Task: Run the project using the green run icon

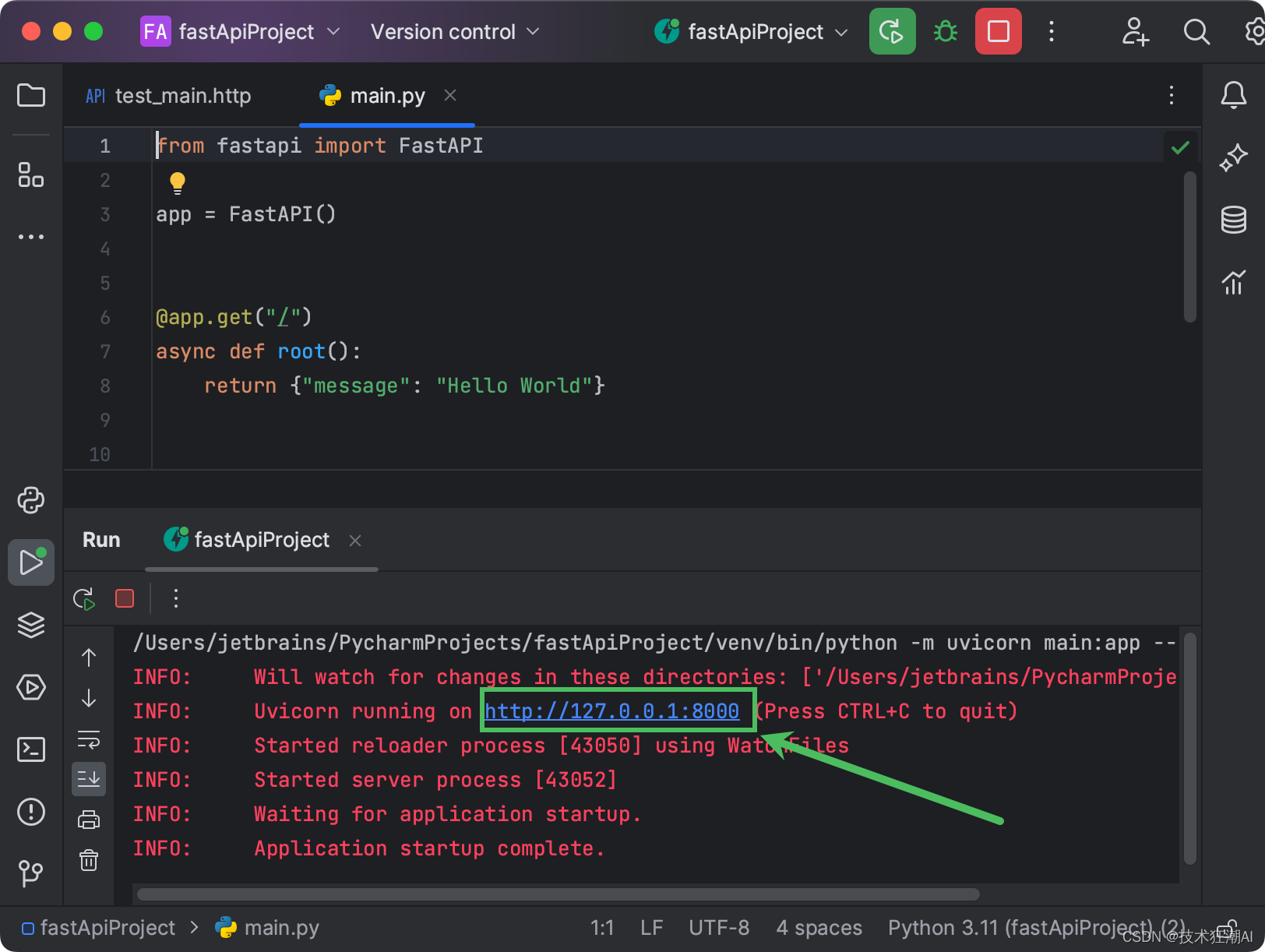Action: (892, 31)
